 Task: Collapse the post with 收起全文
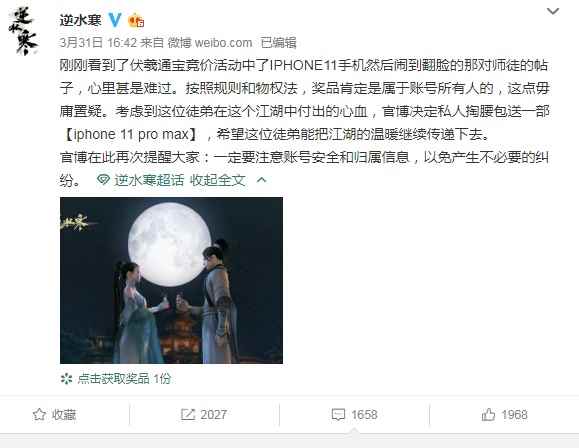pyautogui.click(x=217, y=180)
